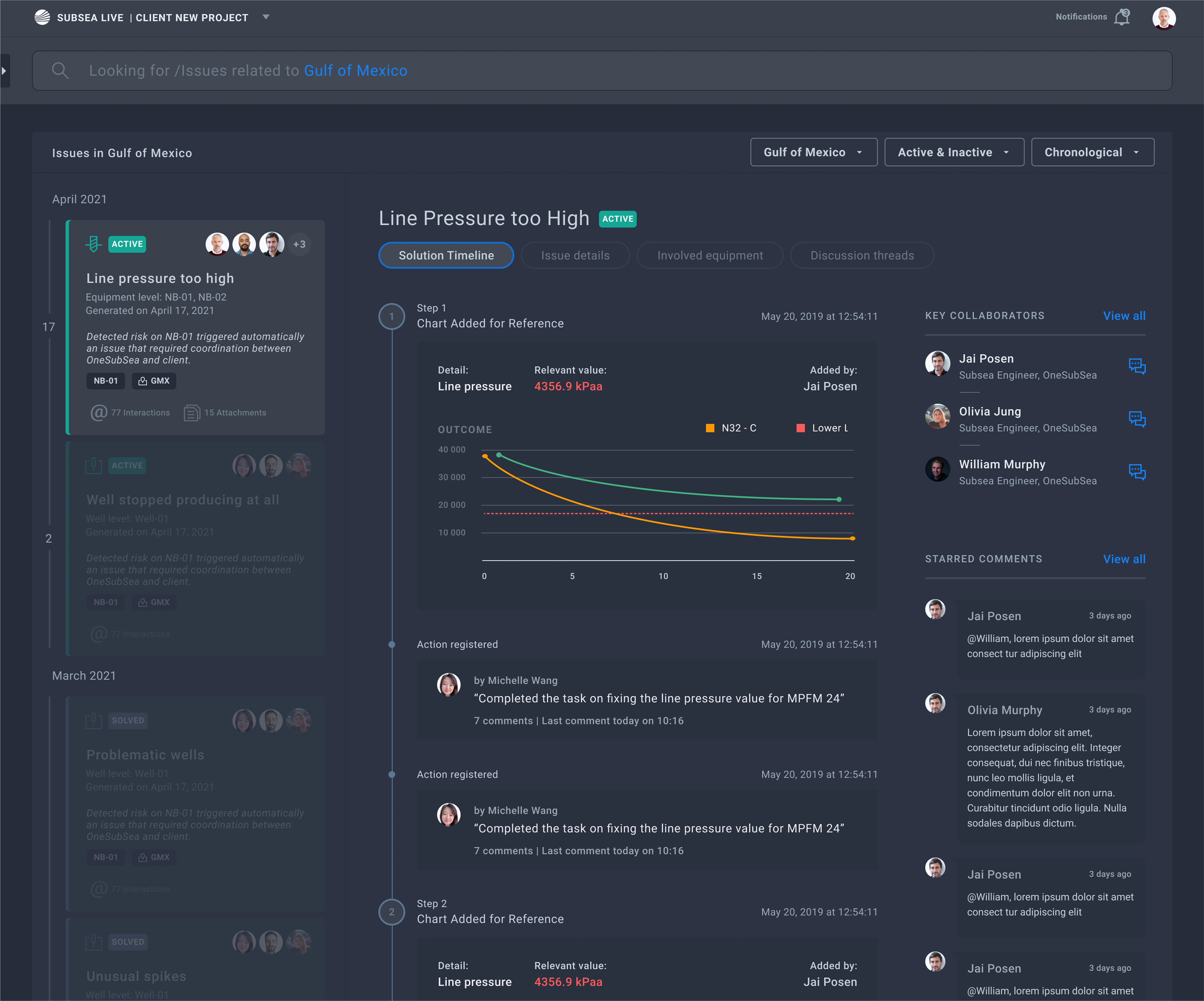
Task: Click the Subsea Live logo icon
Action: coord(42,17)
